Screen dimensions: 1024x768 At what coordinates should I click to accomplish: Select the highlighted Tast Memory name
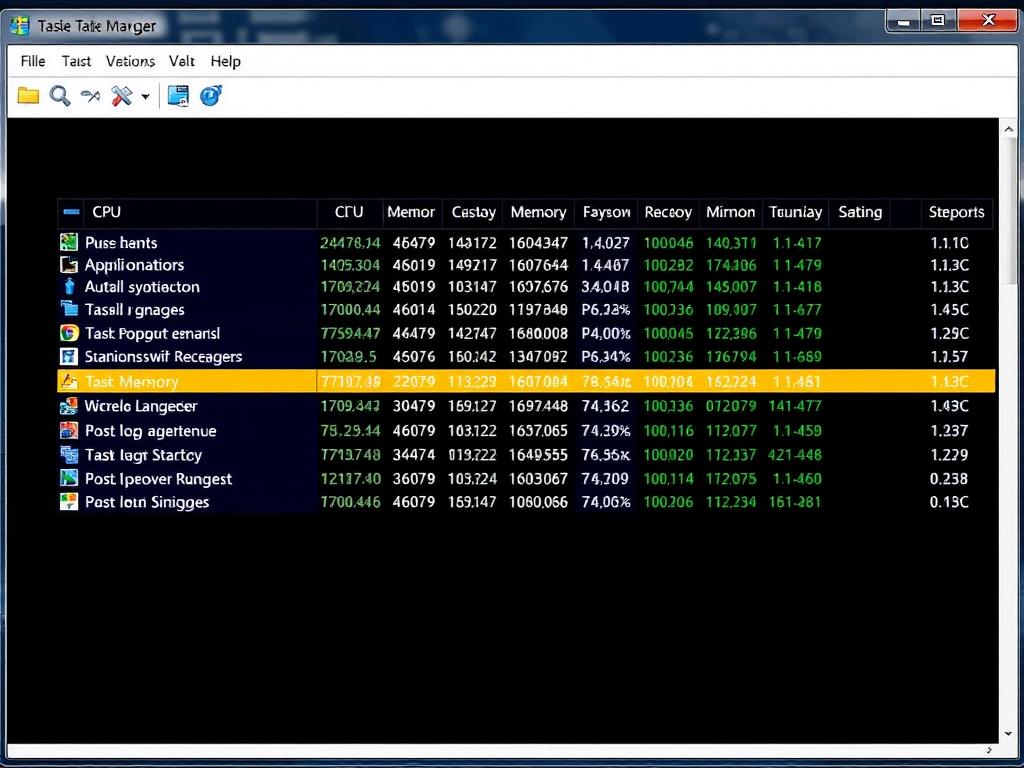(x=132, y=382)
